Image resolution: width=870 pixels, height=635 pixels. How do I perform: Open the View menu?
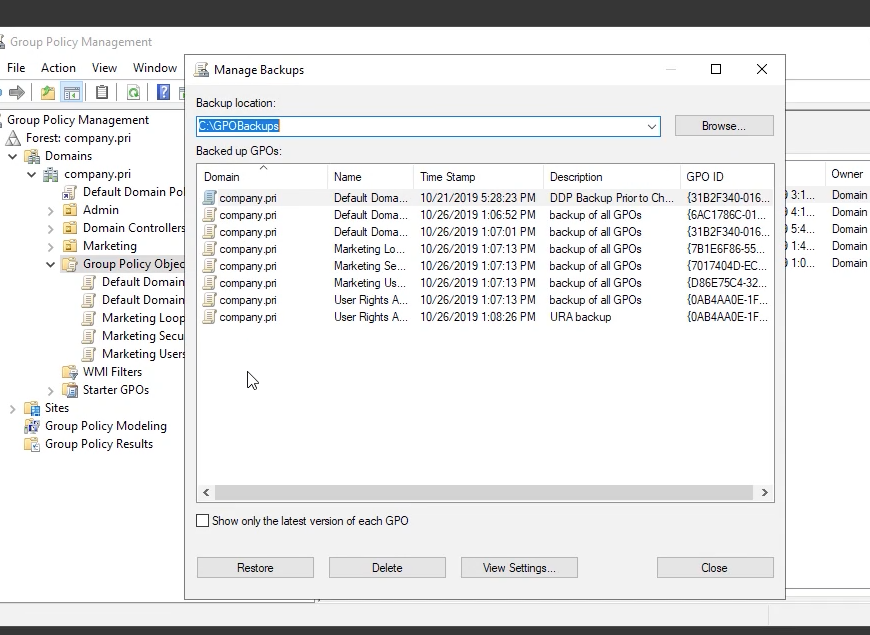[104, 68]
